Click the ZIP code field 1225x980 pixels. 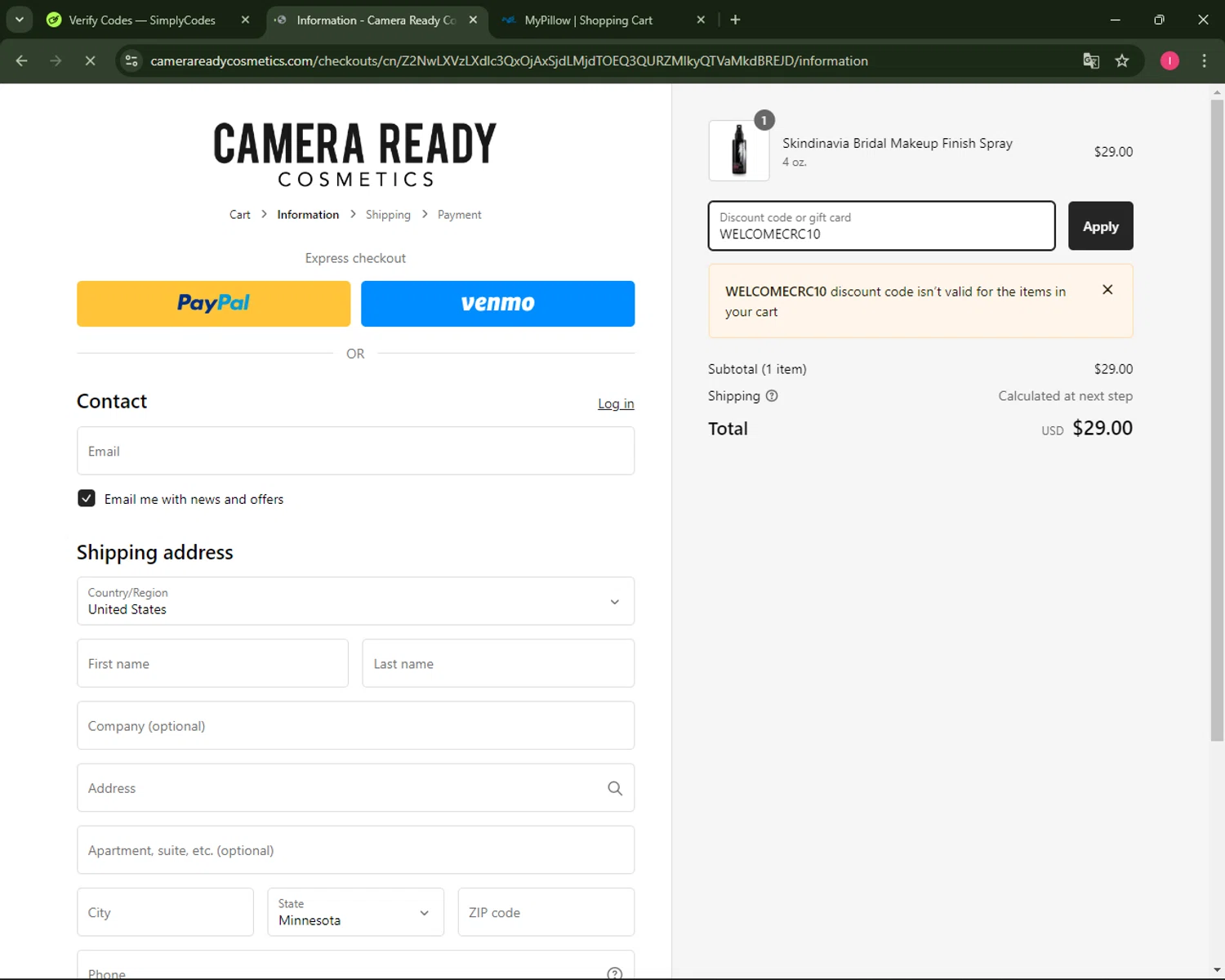pos(546,912)
